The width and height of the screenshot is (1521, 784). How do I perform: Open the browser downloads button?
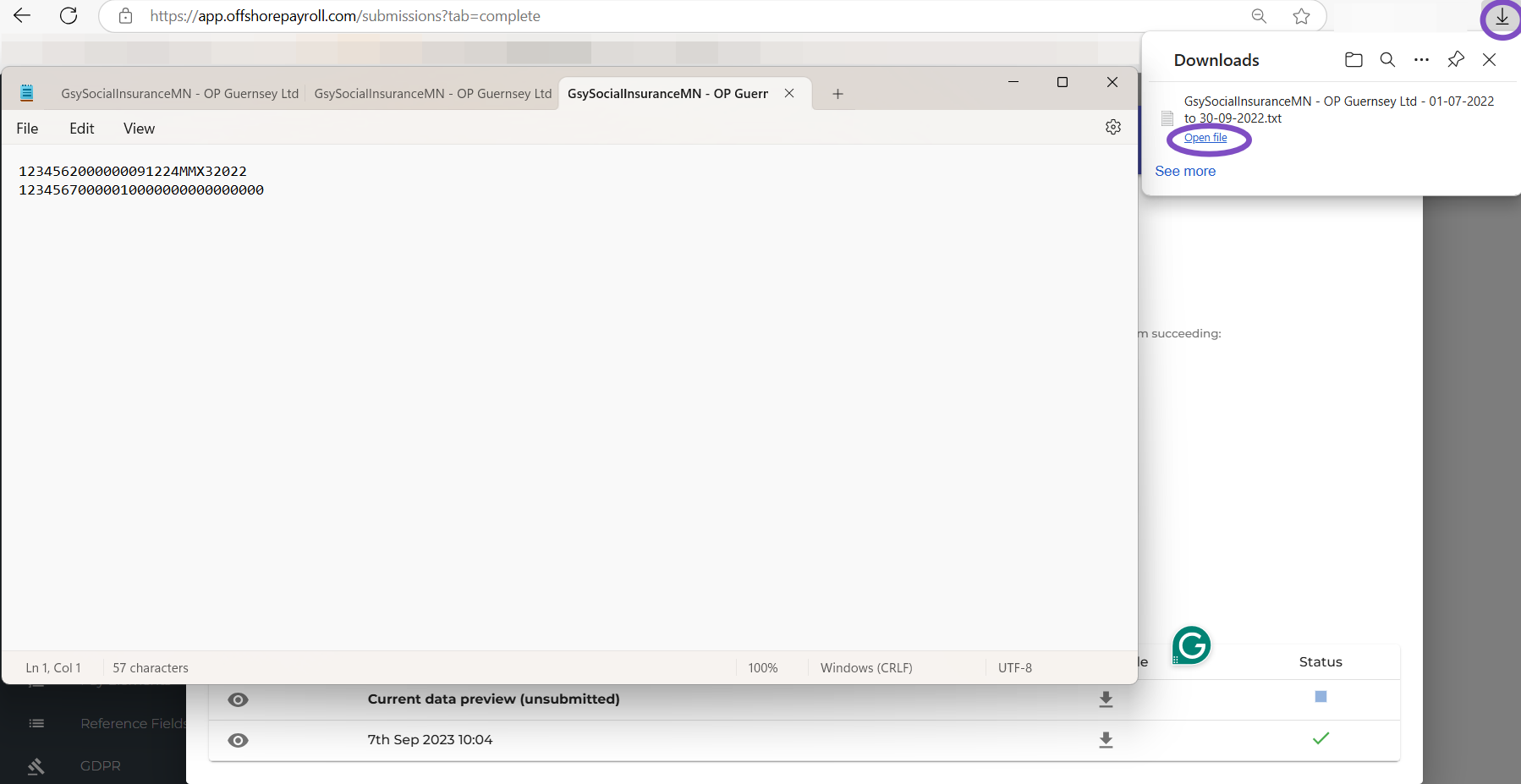click(1502, 16)
